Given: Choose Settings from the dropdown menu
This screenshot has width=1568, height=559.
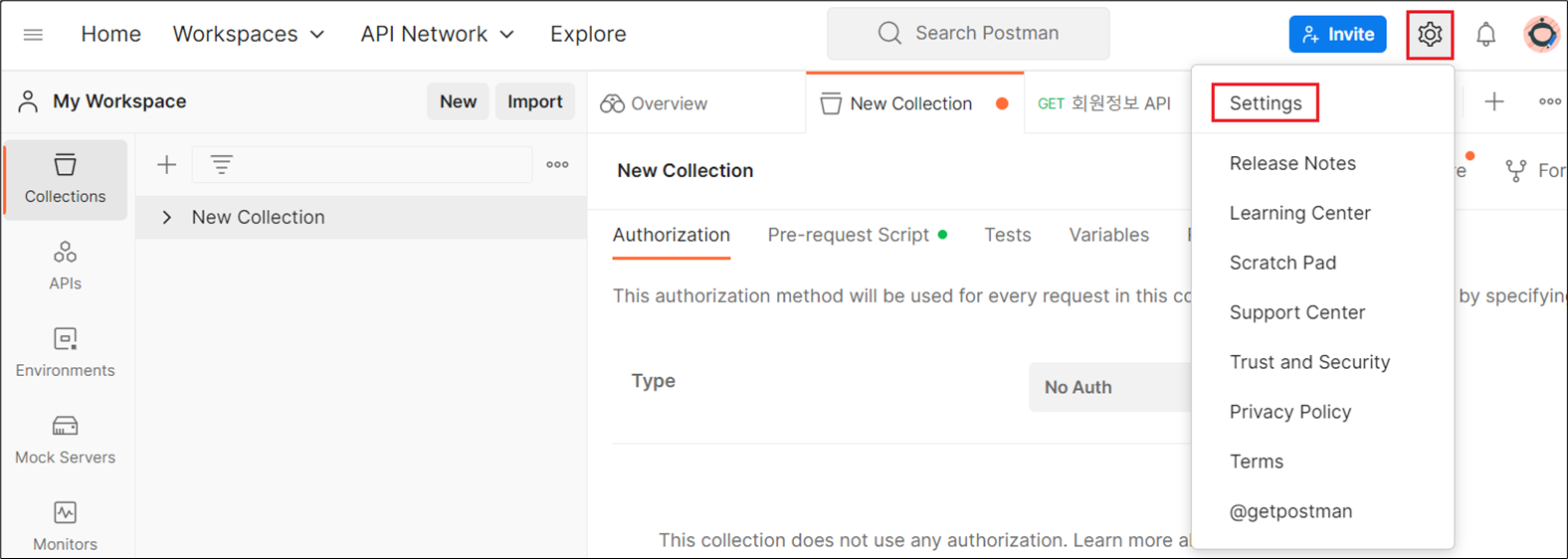Looking at the screenshot, I should [x=1266, y=103].
